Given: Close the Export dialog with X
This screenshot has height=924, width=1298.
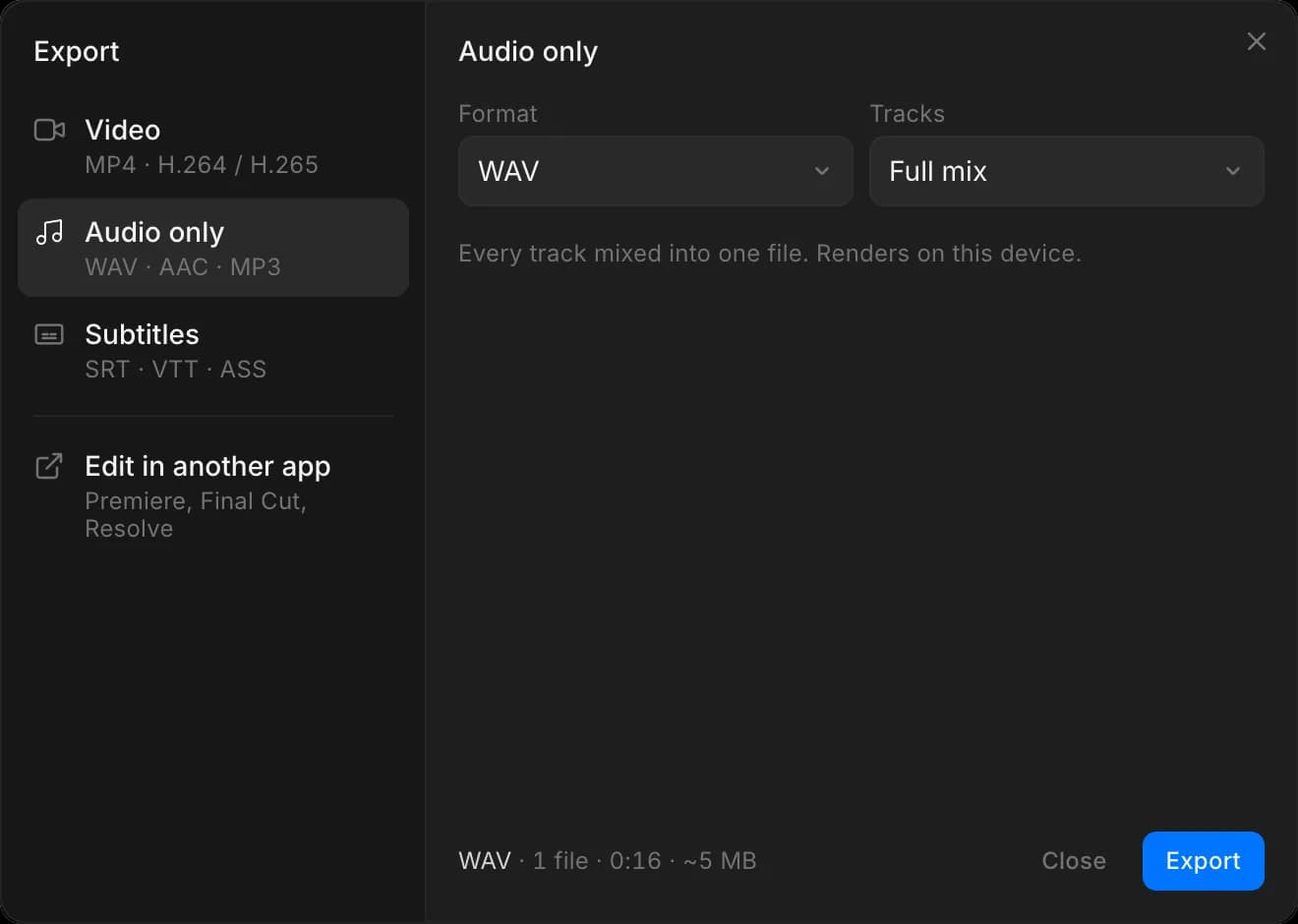Looking at the screenshot, I should pos(1256,41).
